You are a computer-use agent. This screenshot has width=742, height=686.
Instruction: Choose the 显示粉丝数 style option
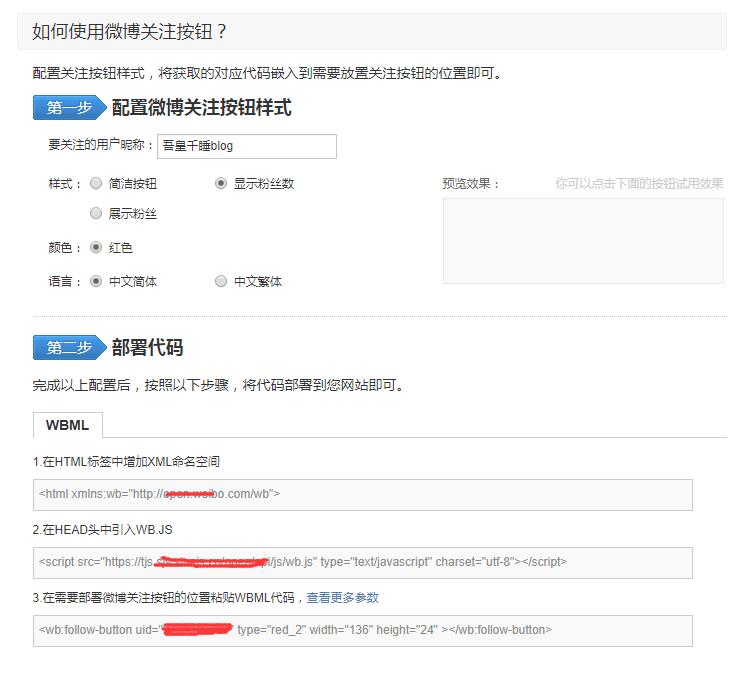pyautogui.click(x=221, y=184)
